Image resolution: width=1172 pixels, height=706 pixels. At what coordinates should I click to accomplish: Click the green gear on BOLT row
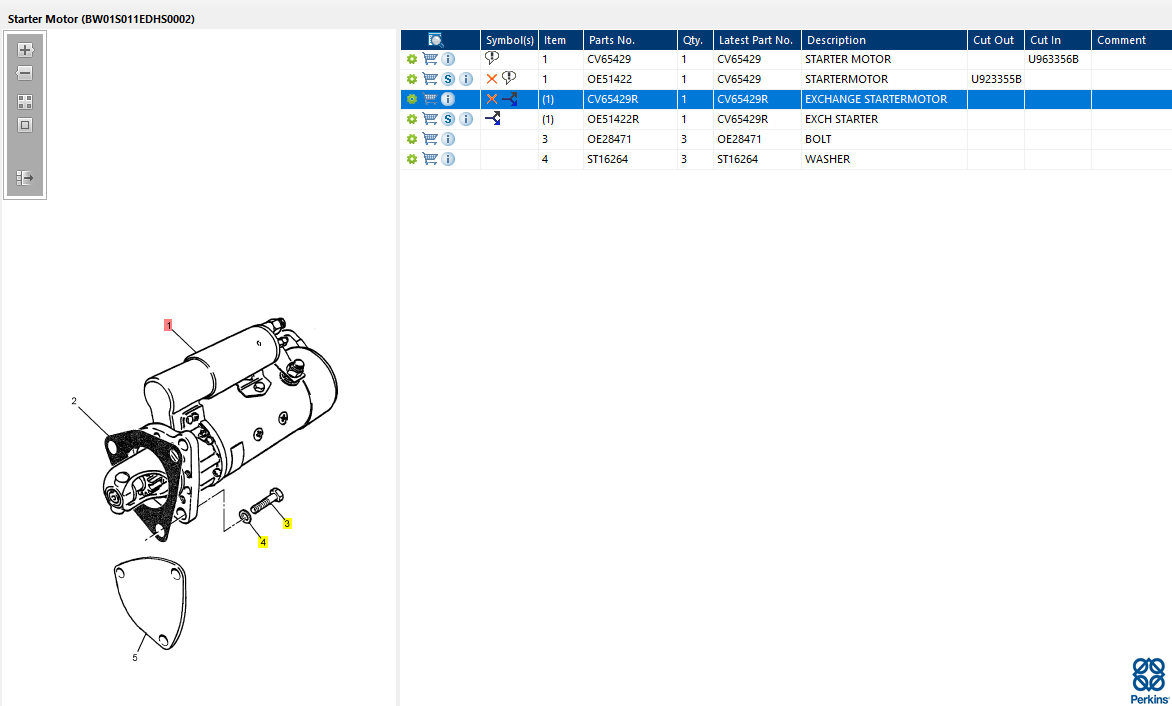(411, 139)
